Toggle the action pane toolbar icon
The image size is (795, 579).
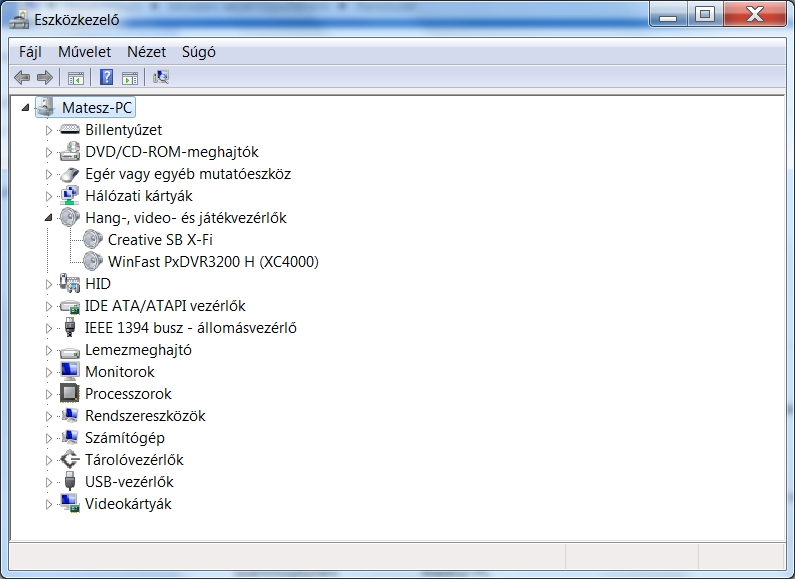[130, 78]
